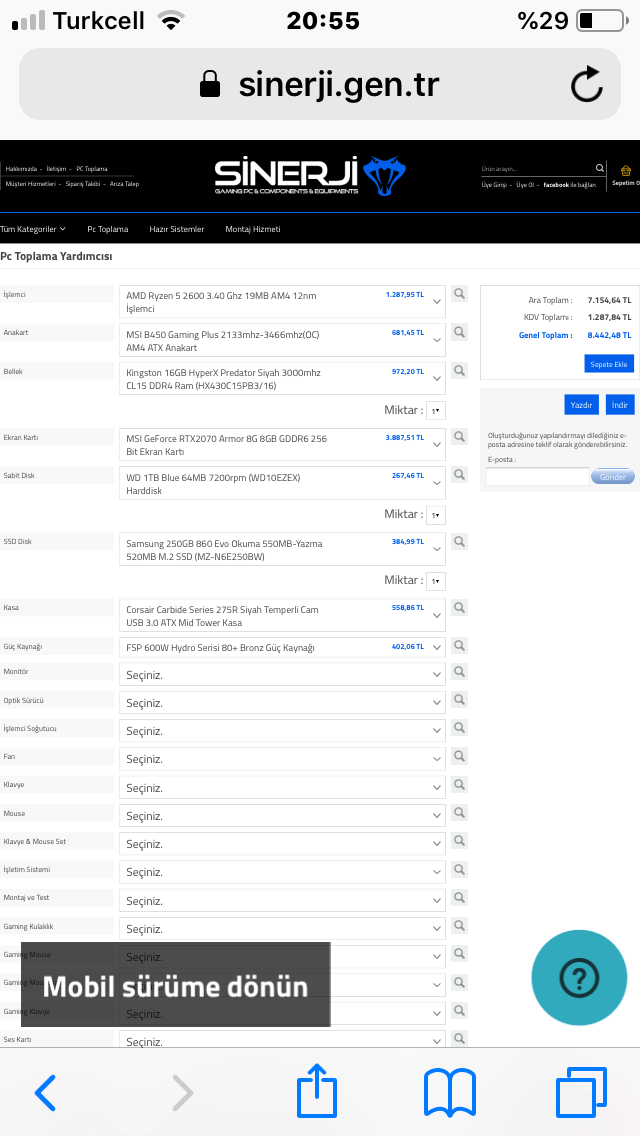Open the Fan Seçiniz dropdown
Viewport: 640px width, 1136px height.
pyautogui.click(x=282, y=759)
